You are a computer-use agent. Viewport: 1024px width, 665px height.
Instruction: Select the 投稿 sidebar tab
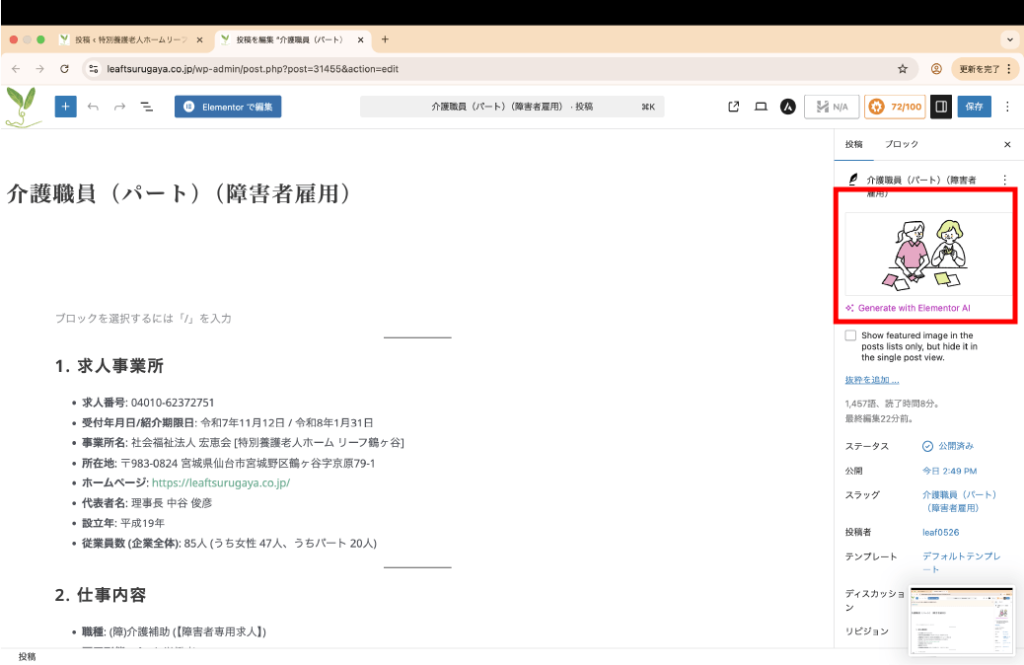coord(853,144)
